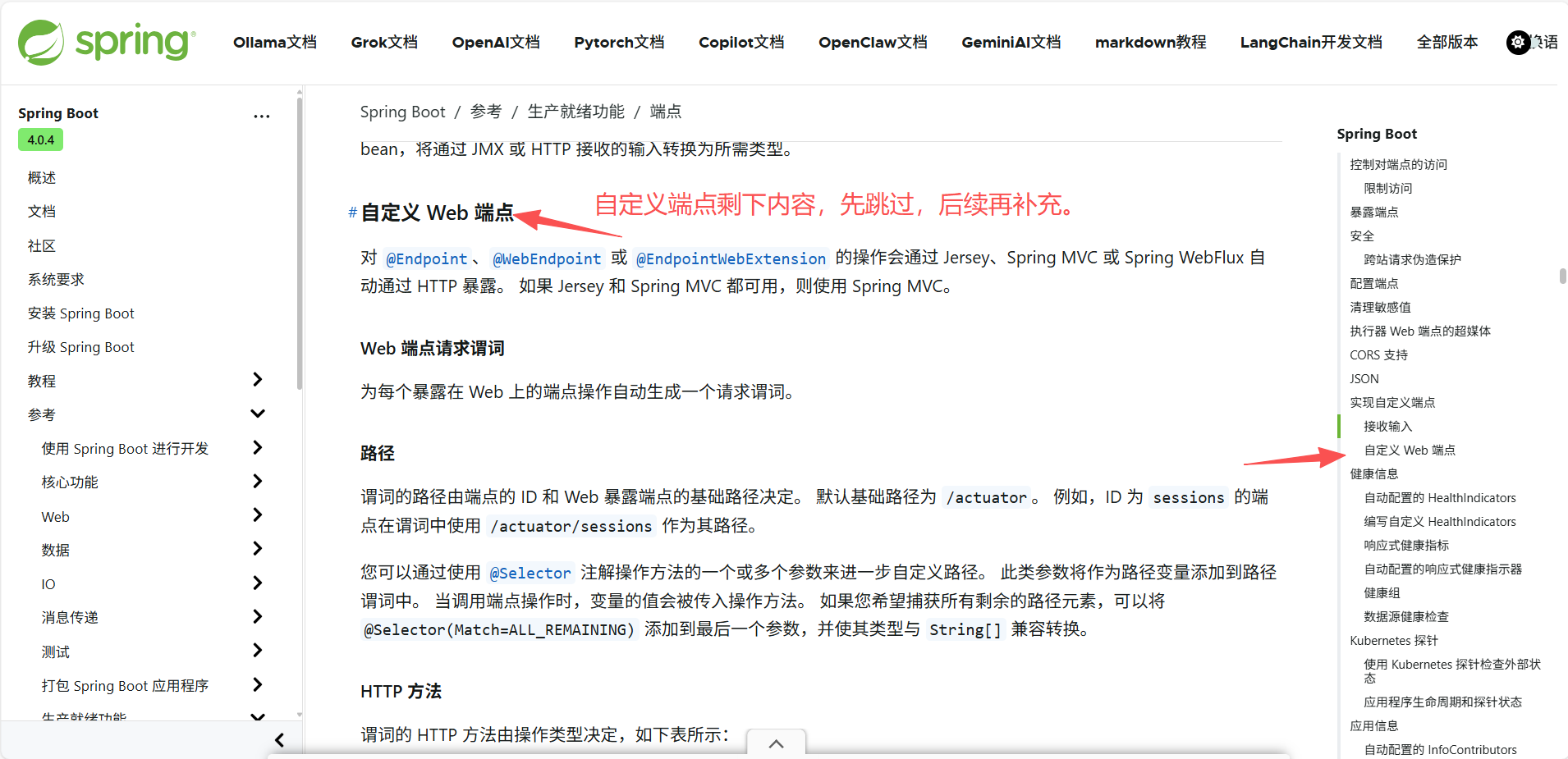Expand the Web section chevron in sidebar
This screenshot has height=759, width=1568.
point(258,515)
